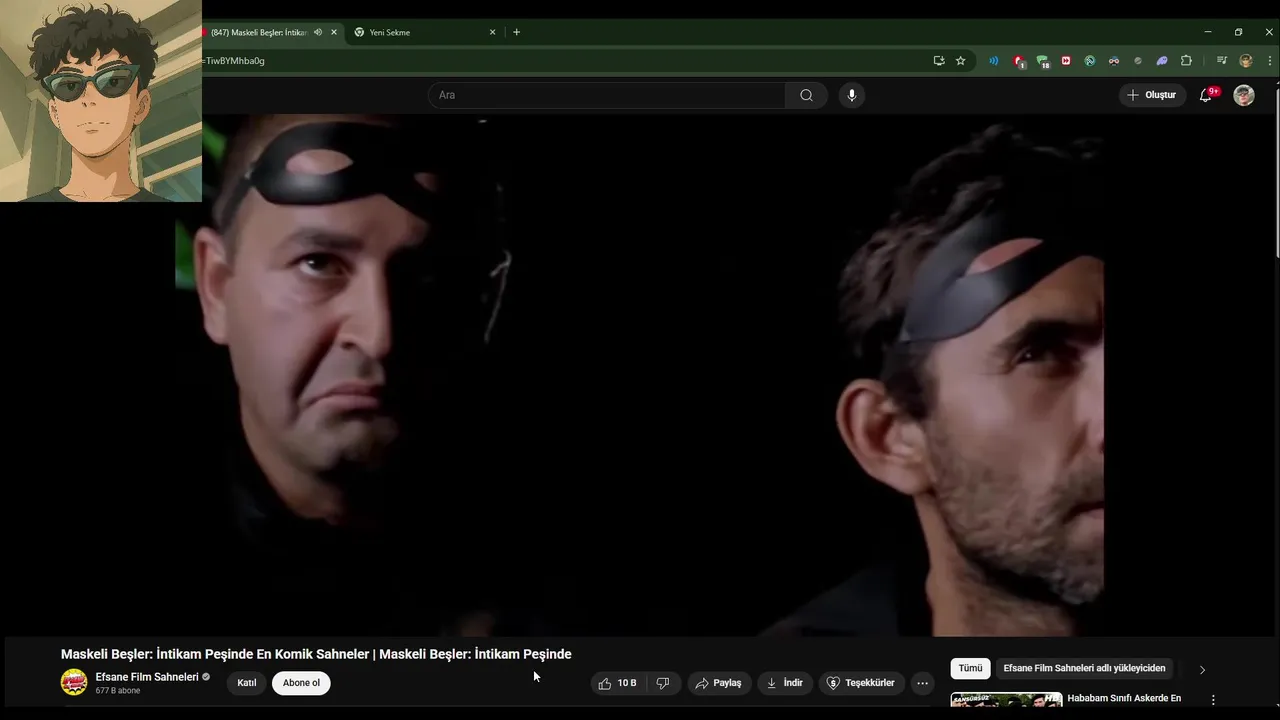Start voice search with the microphone icon
This screenshot has height=720, width=1280.
(852, 95)
